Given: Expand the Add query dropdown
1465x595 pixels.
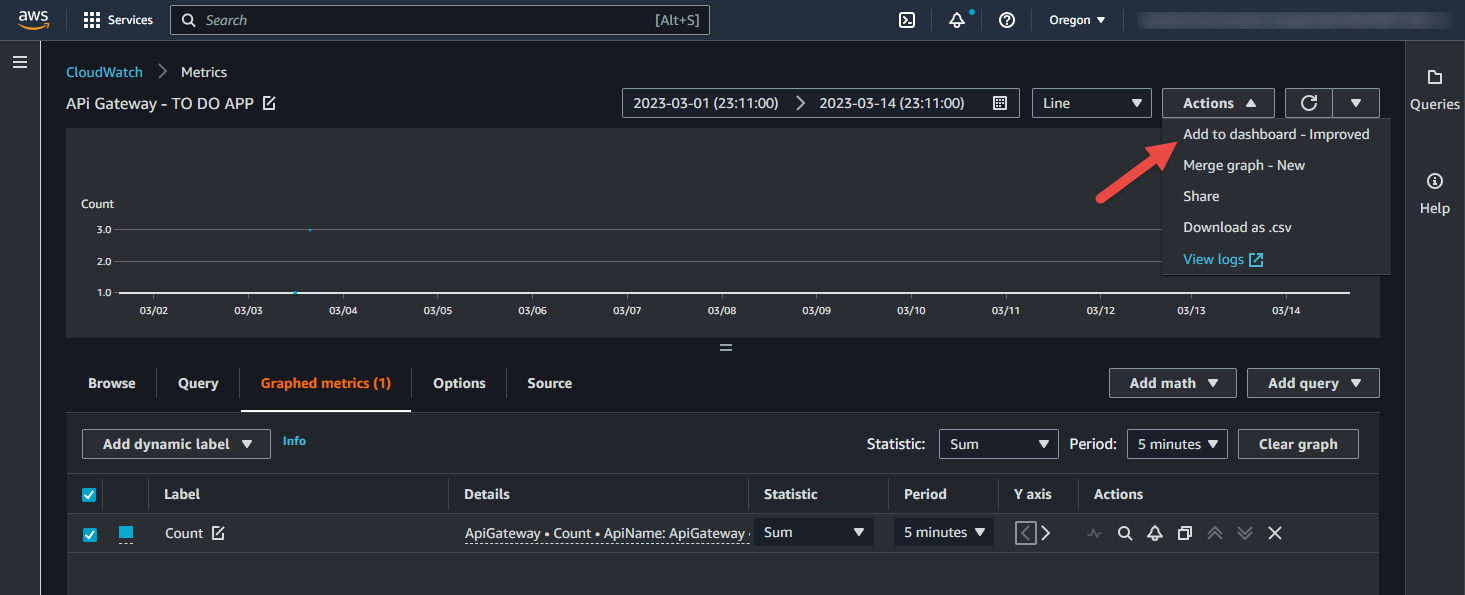Looking at the screenshot, I should [x=1313, y=383].
